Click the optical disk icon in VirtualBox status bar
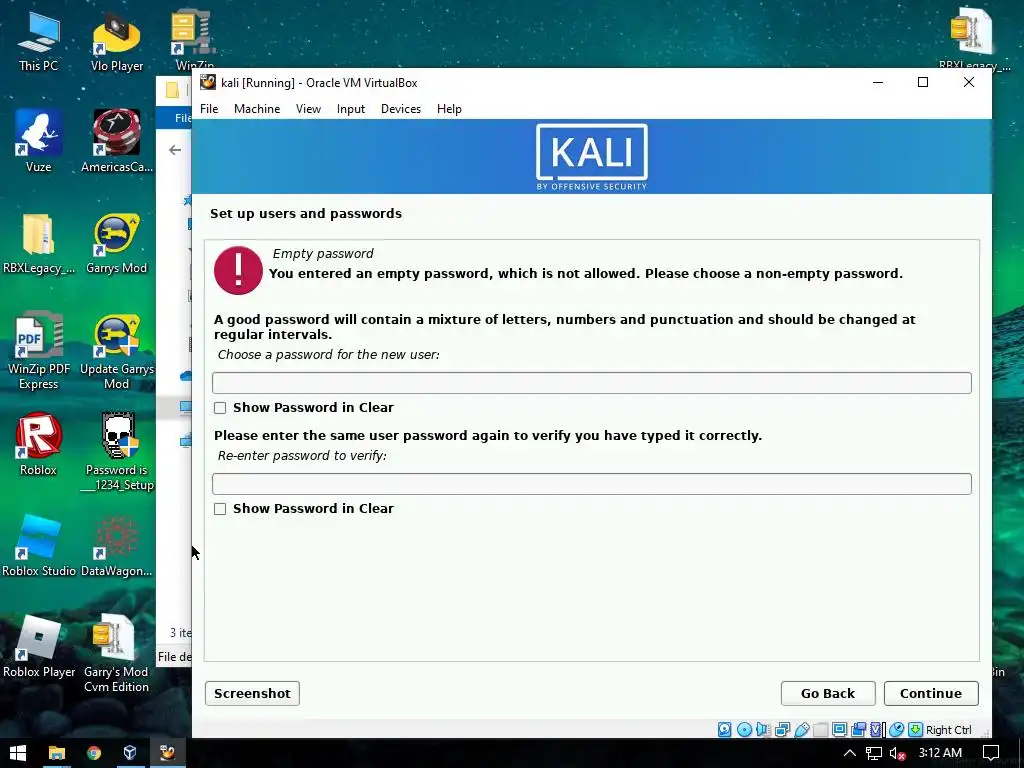The height and width of the screenshot is (768, 1024). coord(744,729)
